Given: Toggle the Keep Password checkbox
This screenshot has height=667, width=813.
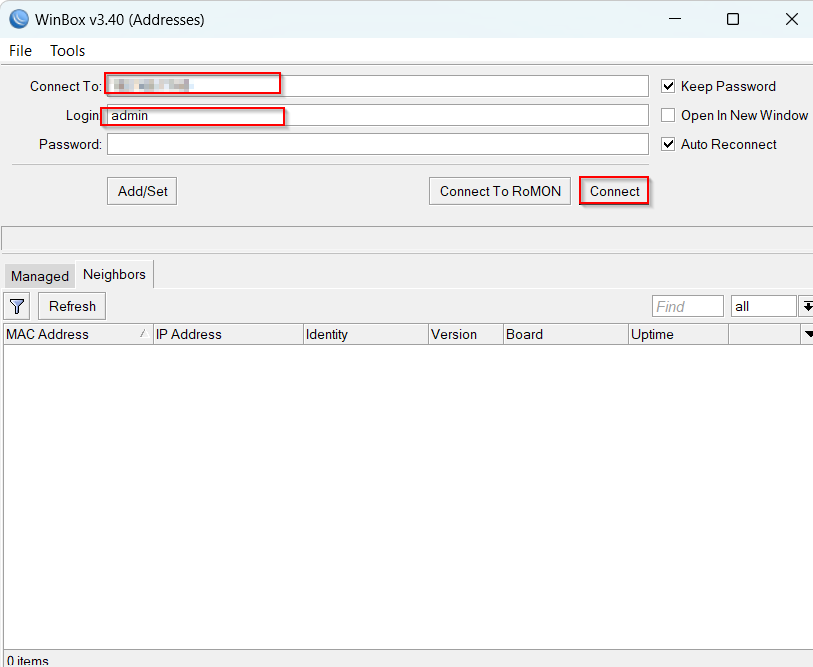Looking at the screenshot, I should tap(668, 86).
